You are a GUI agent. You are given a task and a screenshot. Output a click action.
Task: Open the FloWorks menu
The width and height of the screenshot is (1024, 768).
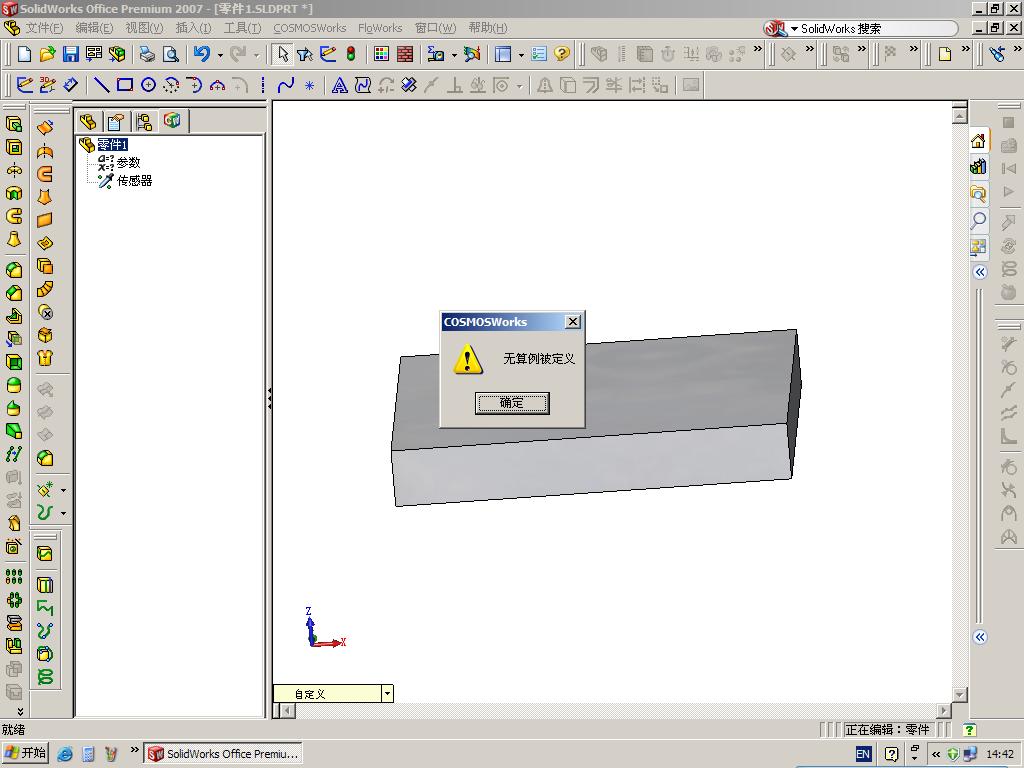coord(380,28)
